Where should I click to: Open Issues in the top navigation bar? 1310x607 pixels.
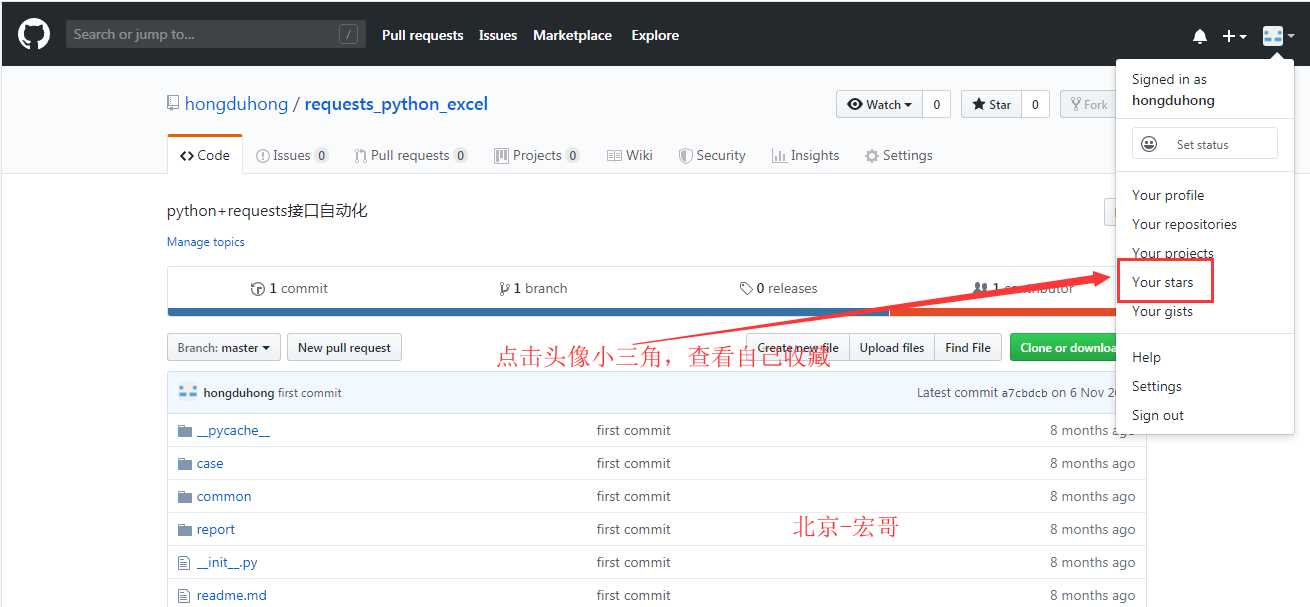[498, 35]
